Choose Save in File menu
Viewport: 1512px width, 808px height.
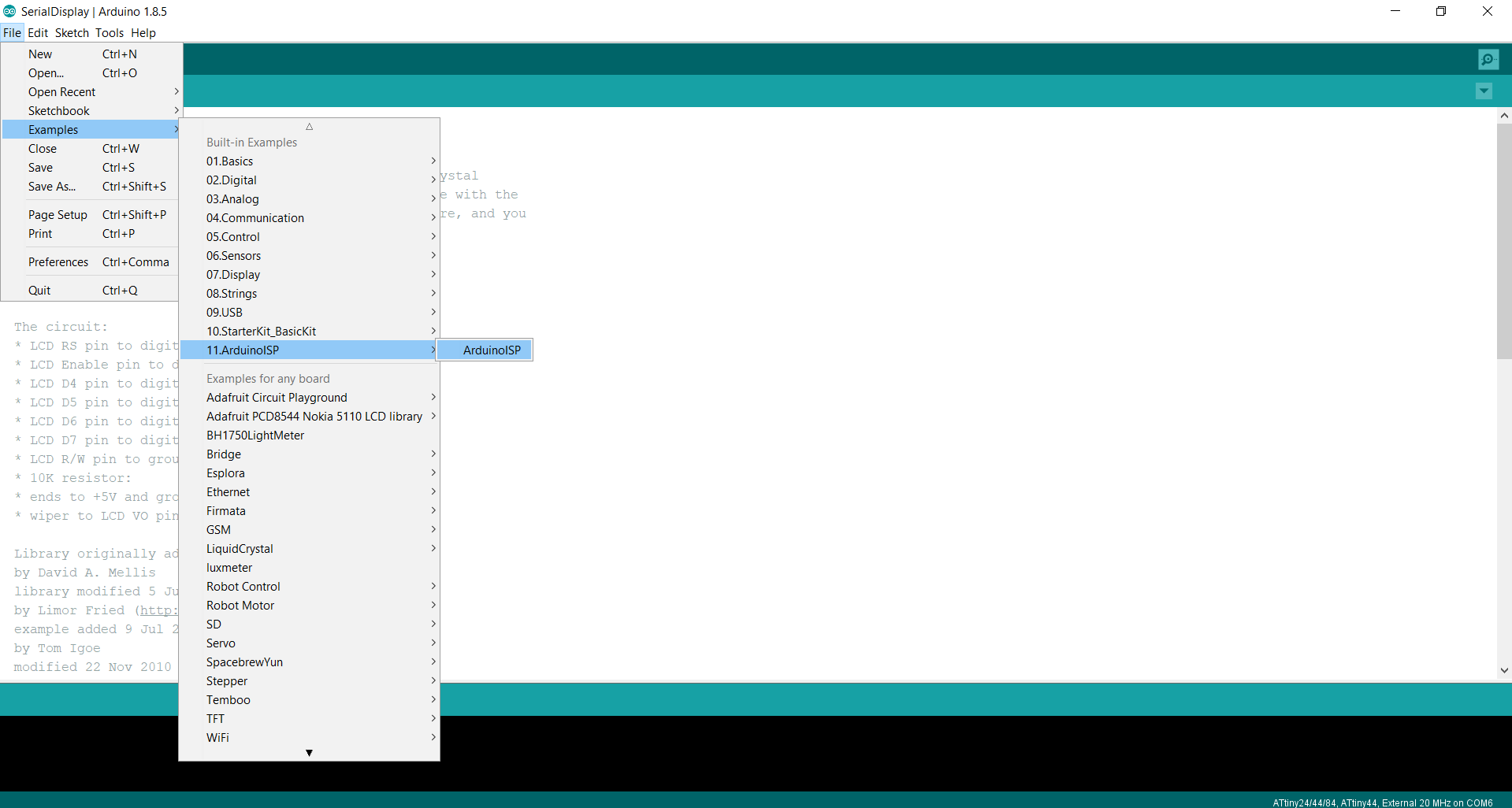pyautogui.click(x=92, y=168)
